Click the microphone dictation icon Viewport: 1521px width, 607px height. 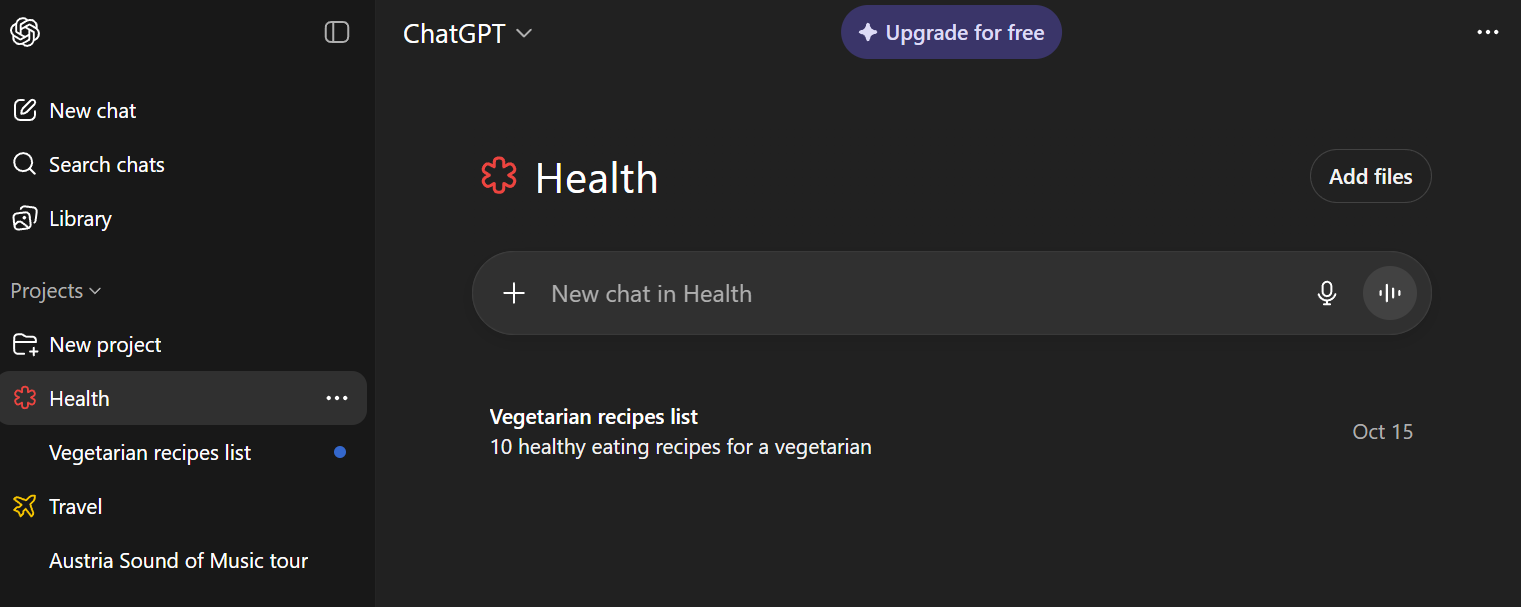1327,293
